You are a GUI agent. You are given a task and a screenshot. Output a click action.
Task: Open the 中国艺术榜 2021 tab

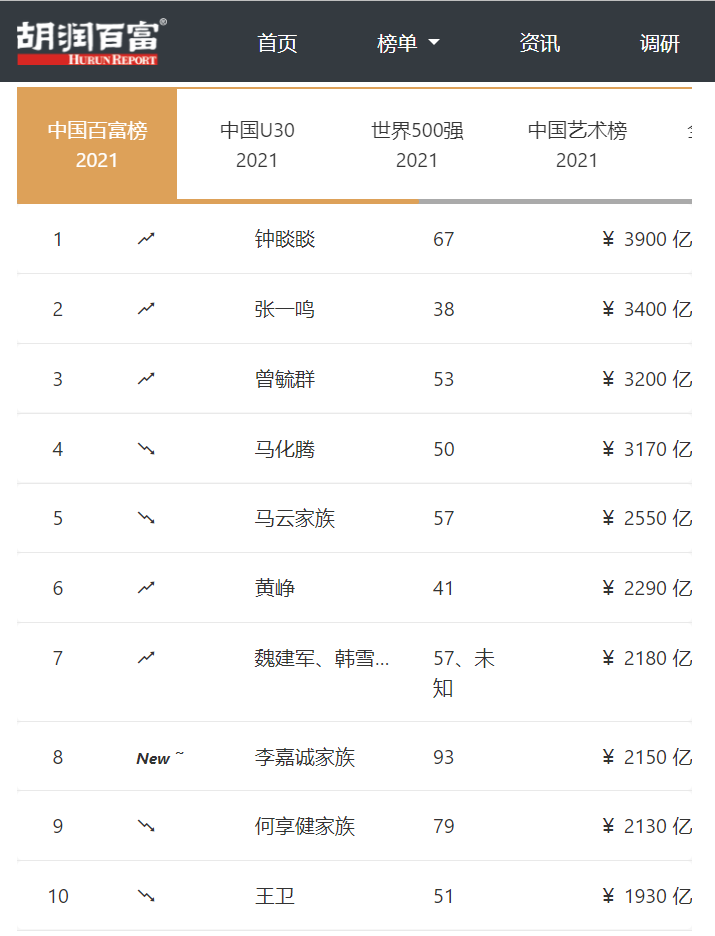point(577,145)
